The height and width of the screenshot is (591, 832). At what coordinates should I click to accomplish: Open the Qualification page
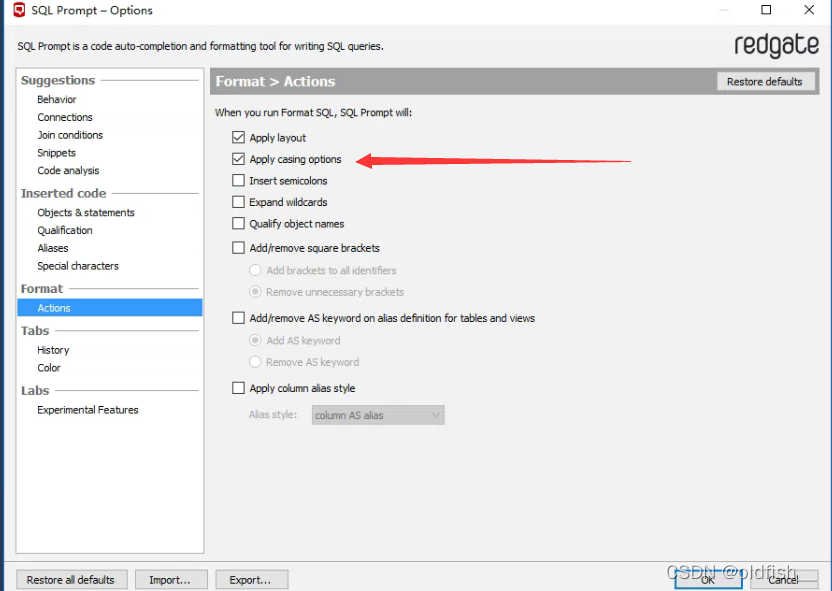(x=65, y=230)
